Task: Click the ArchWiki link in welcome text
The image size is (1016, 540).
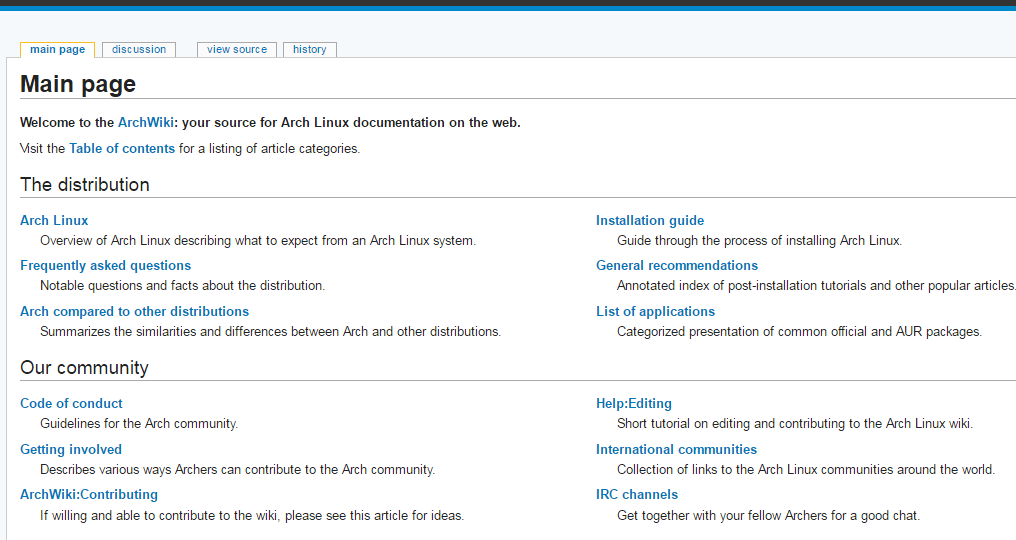Action: pos(146,123)
